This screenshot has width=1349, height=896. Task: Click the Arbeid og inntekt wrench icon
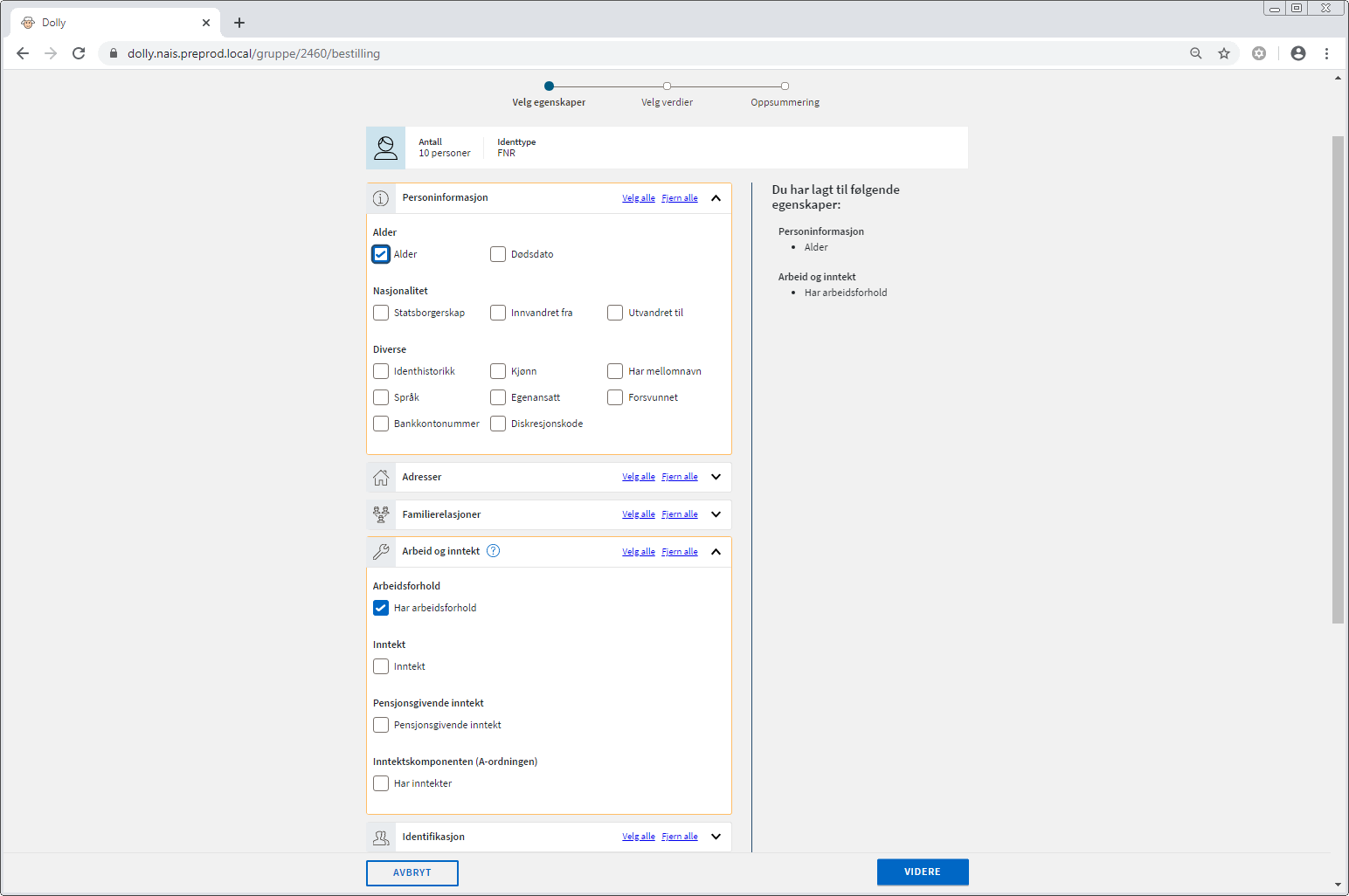[x=381, y=552]
